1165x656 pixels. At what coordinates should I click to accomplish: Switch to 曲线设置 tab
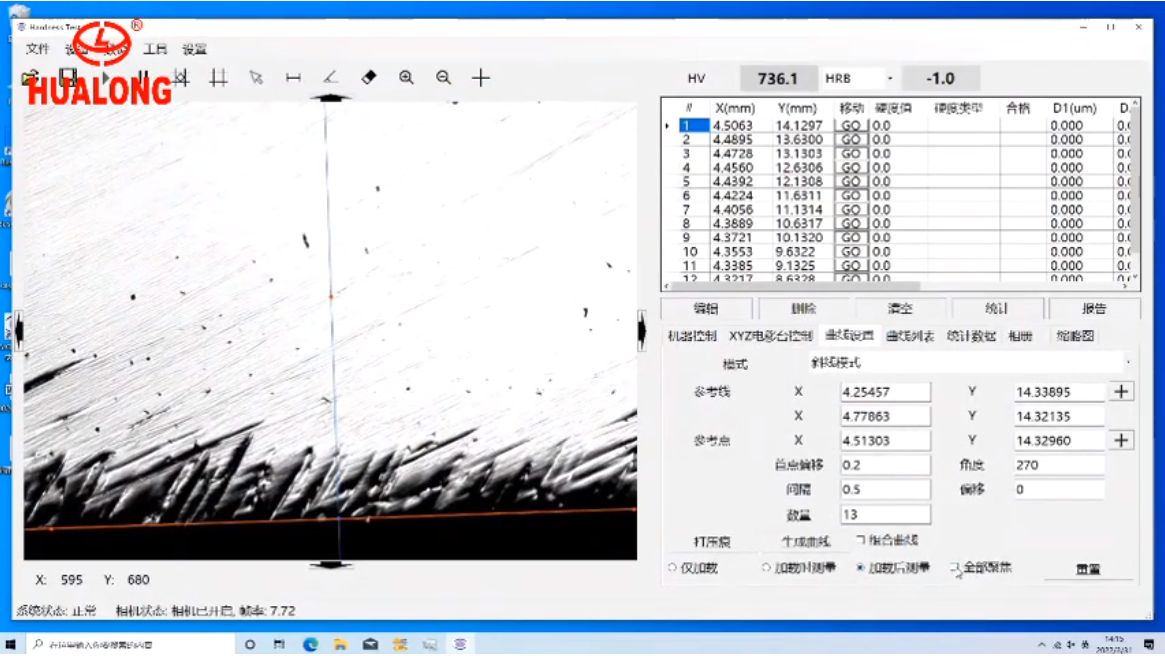click(x=849, y=336)
